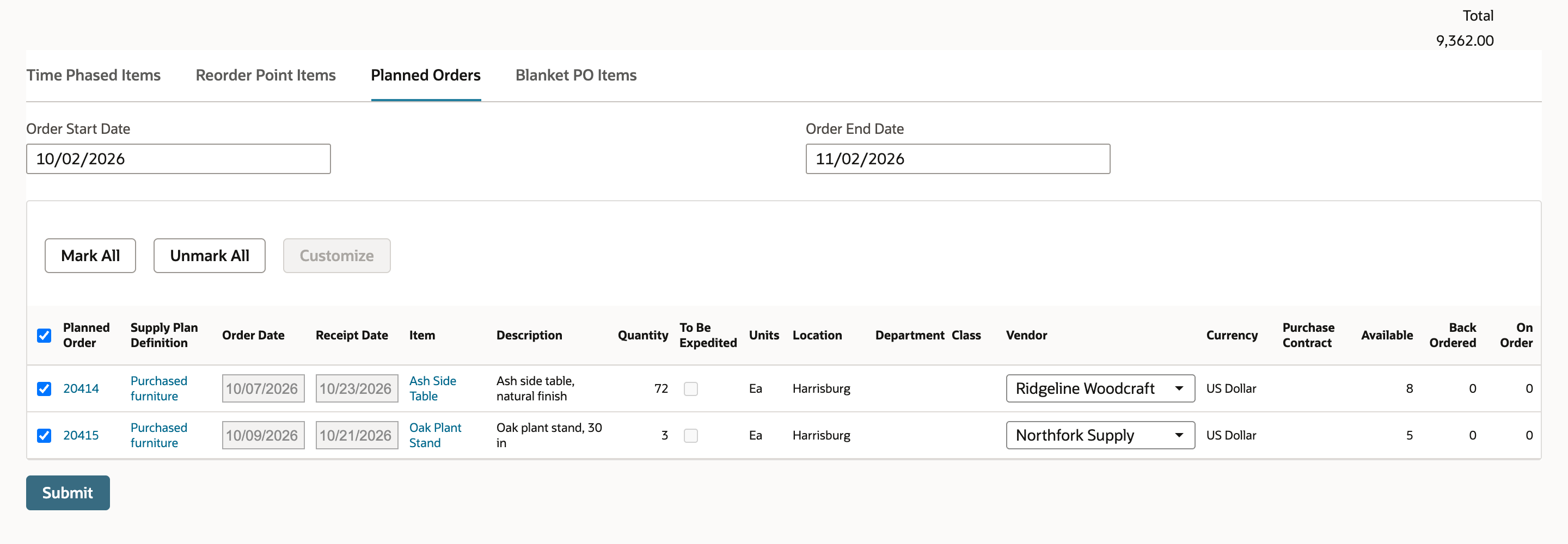Click the Order End Date field
The height and width of the screenshot is (544, 1568).
[x=958, y=159]
